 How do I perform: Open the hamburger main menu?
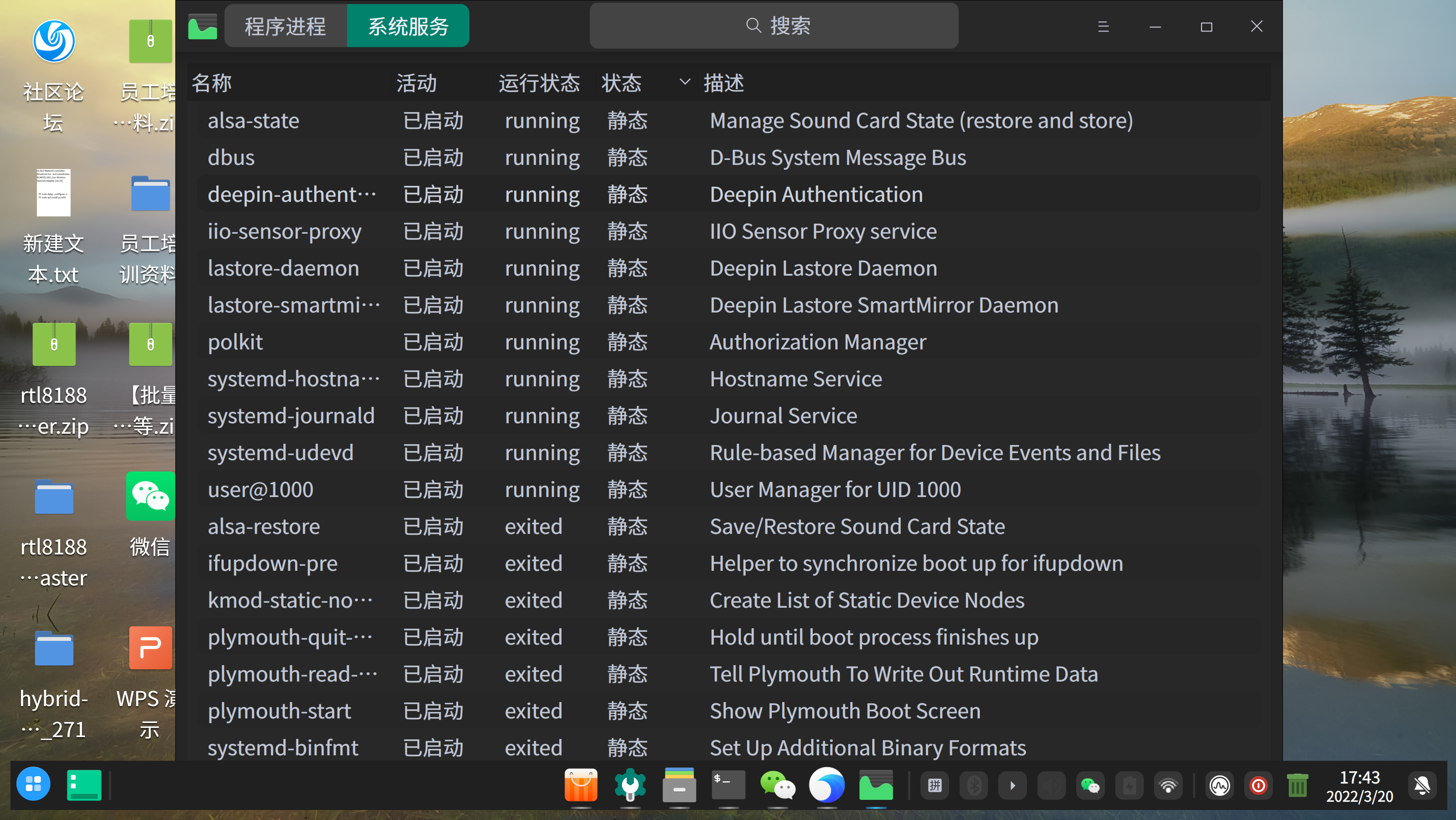[1103, 26]
